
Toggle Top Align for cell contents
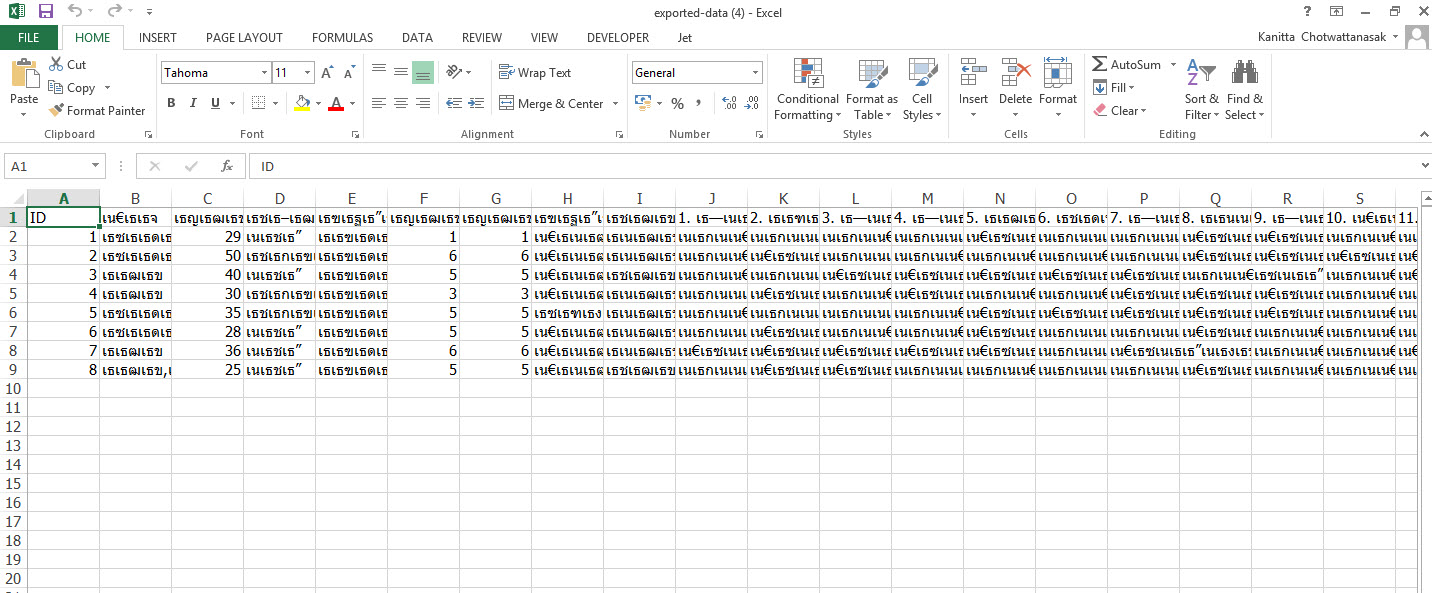[379, 72]
